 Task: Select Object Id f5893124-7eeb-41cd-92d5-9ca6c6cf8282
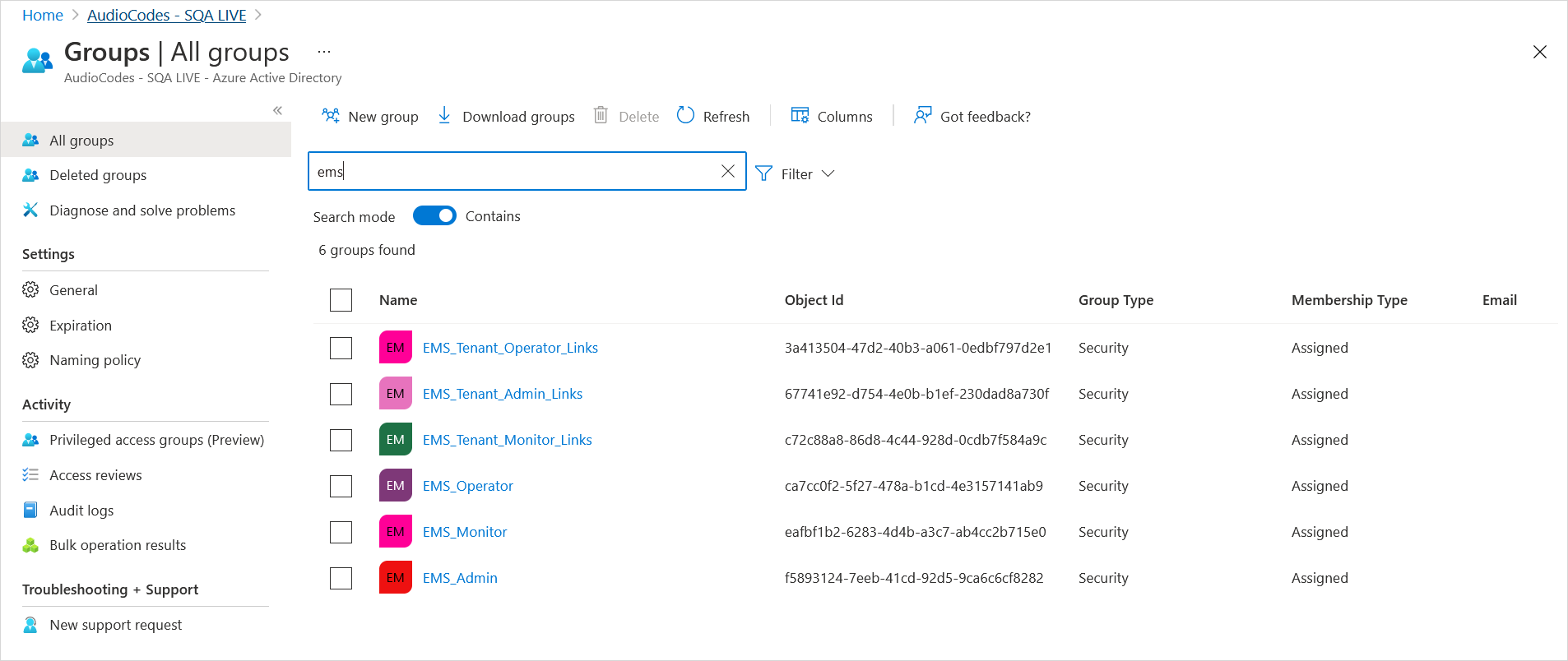[x=914, y=578]
